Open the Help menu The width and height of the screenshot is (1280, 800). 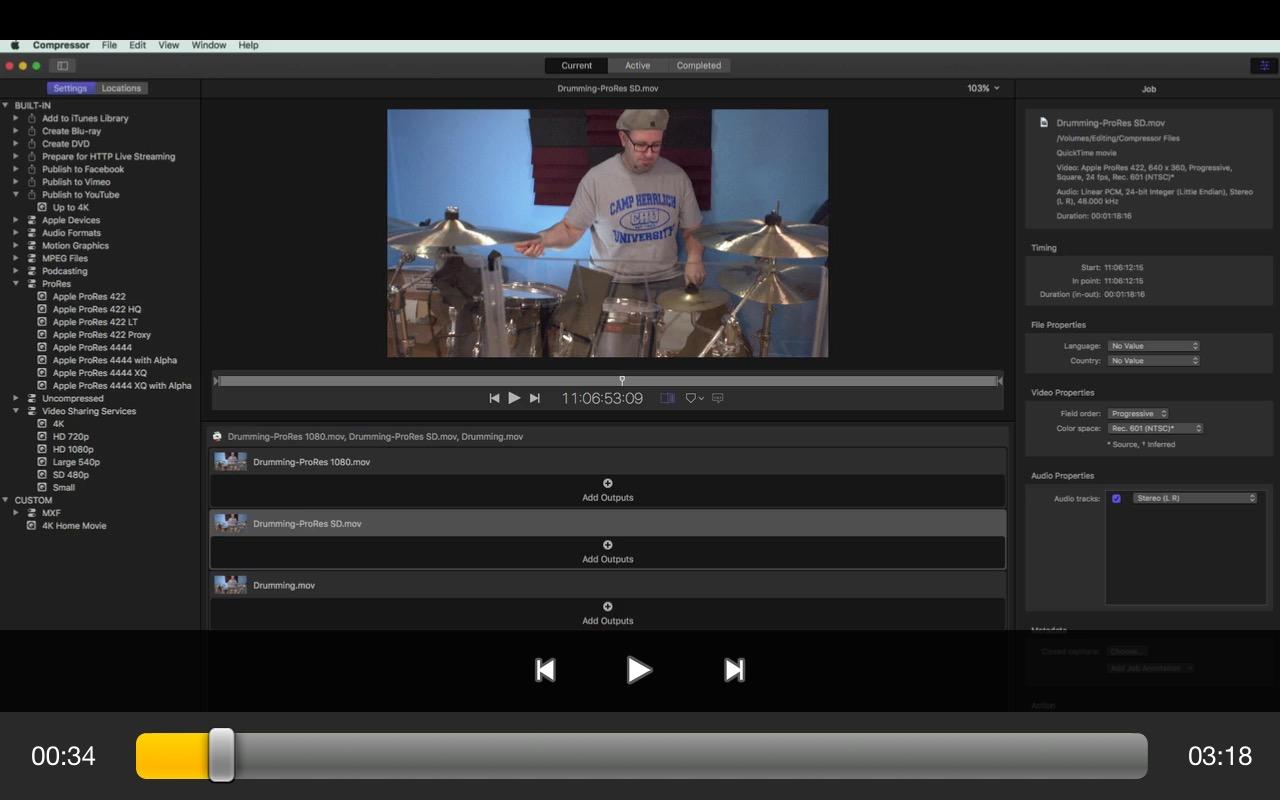point(248,45)
